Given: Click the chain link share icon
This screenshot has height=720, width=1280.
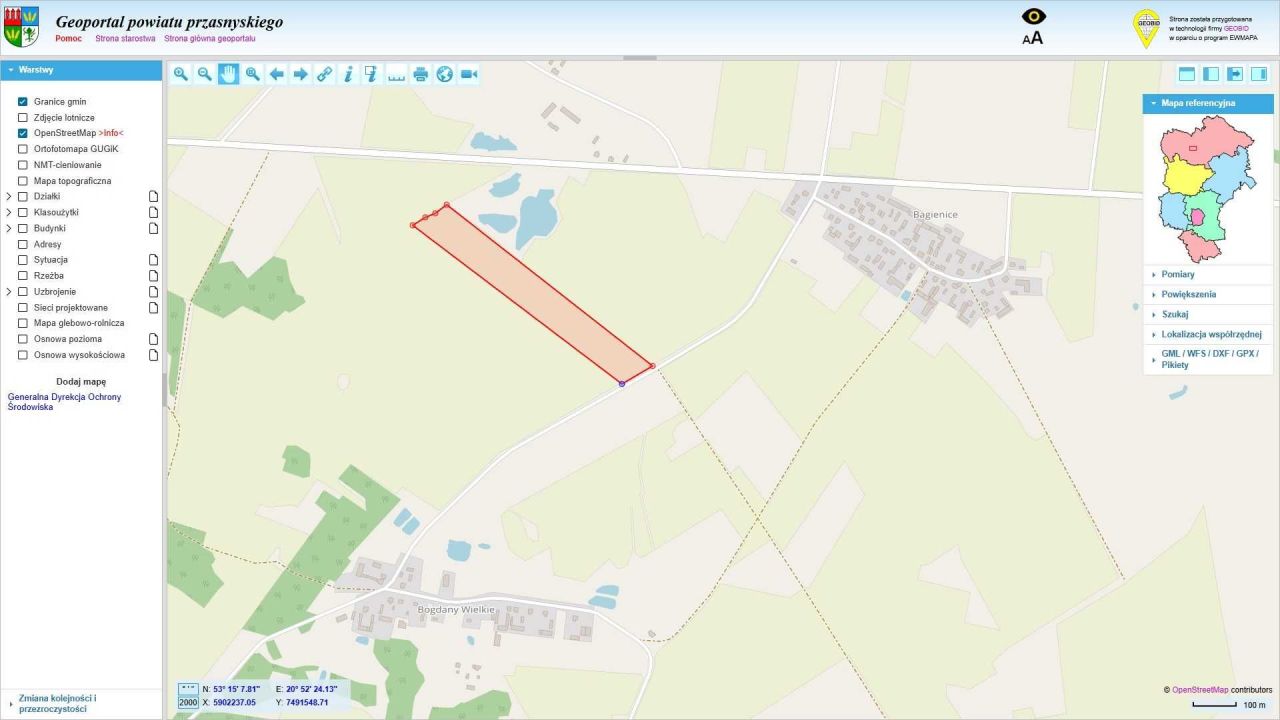Looking at the screenshot, I should tap(324, 74).
